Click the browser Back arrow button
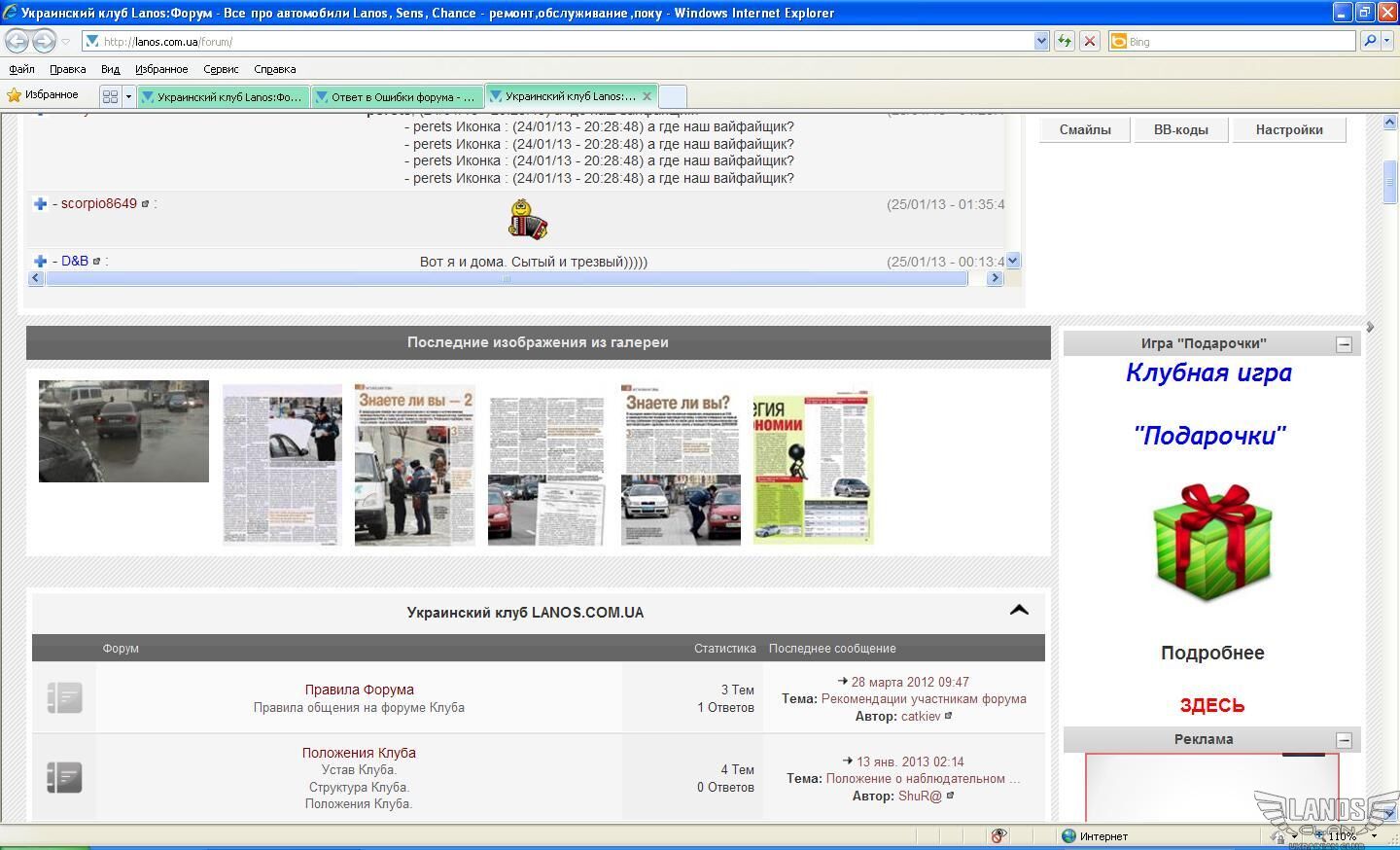Viewport: 1400px width, 850px height. pos(17,41)
